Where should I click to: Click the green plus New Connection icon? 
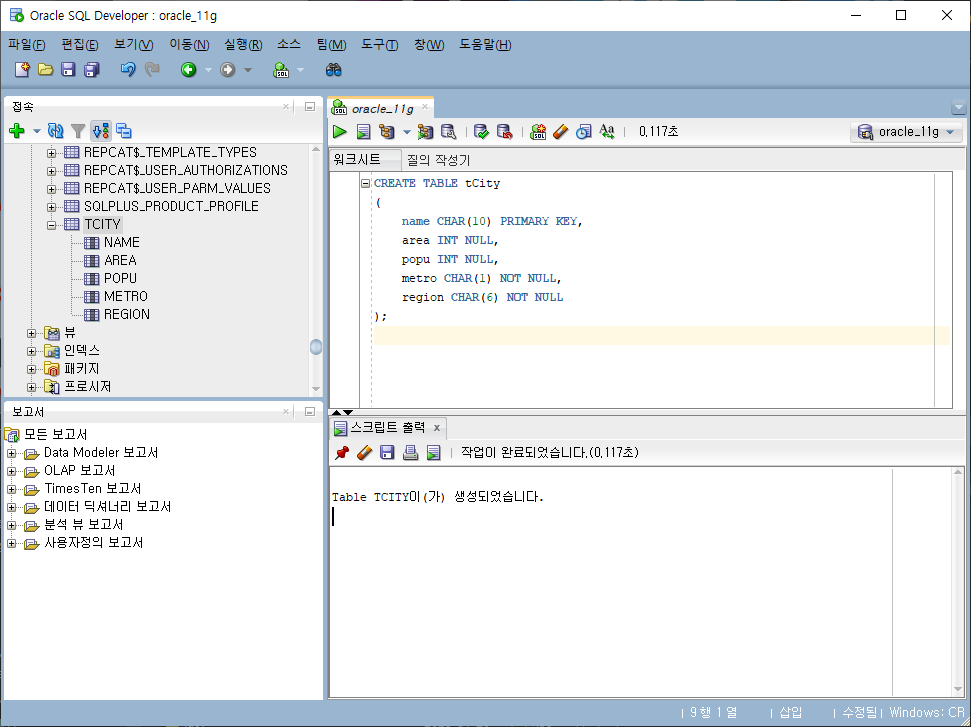pyautogui.click(x=17, y=131)
